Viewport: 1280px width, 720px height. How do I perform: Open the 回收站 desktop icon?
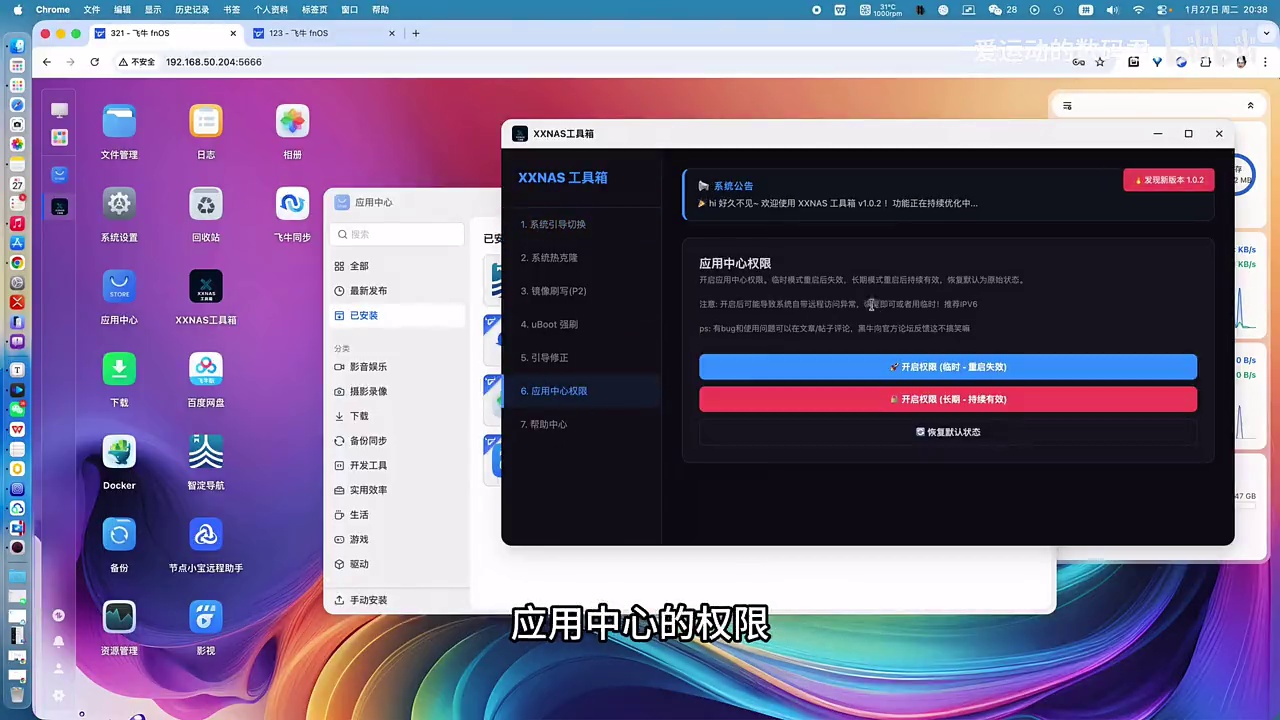click(206, 204)
